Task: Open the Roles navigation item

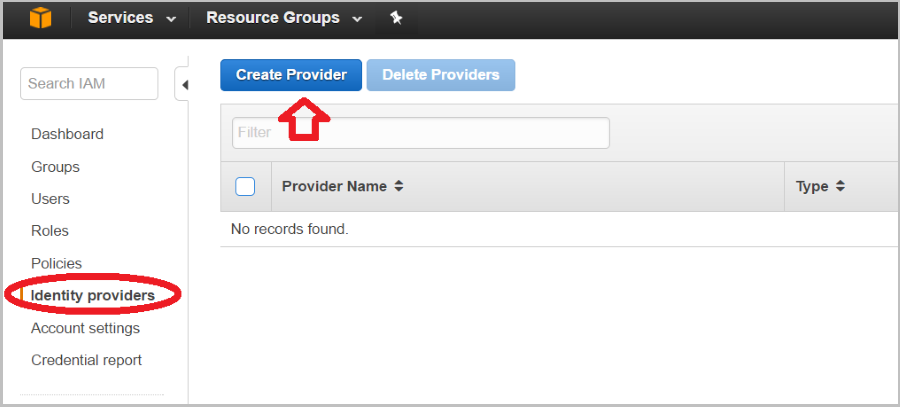Action: pyautogui.click(x=50, y=231)
